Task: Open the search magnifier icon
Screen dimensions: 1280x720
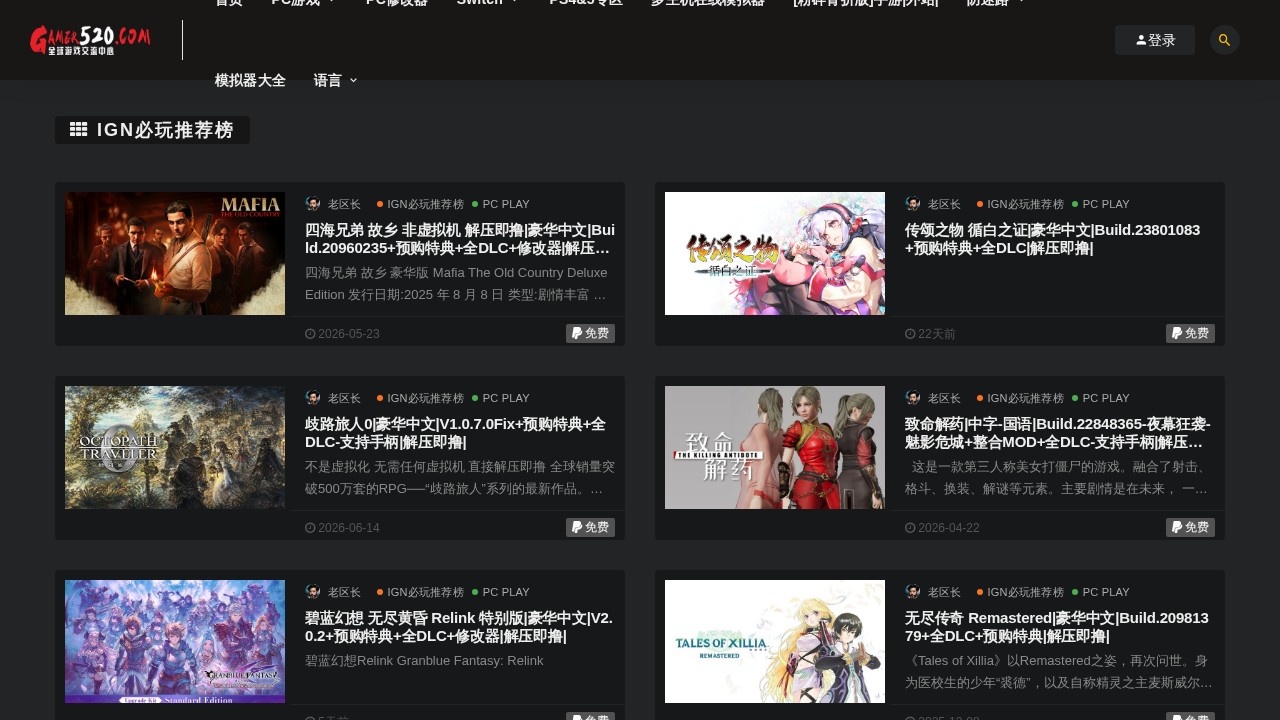Action: [1225, 40]
